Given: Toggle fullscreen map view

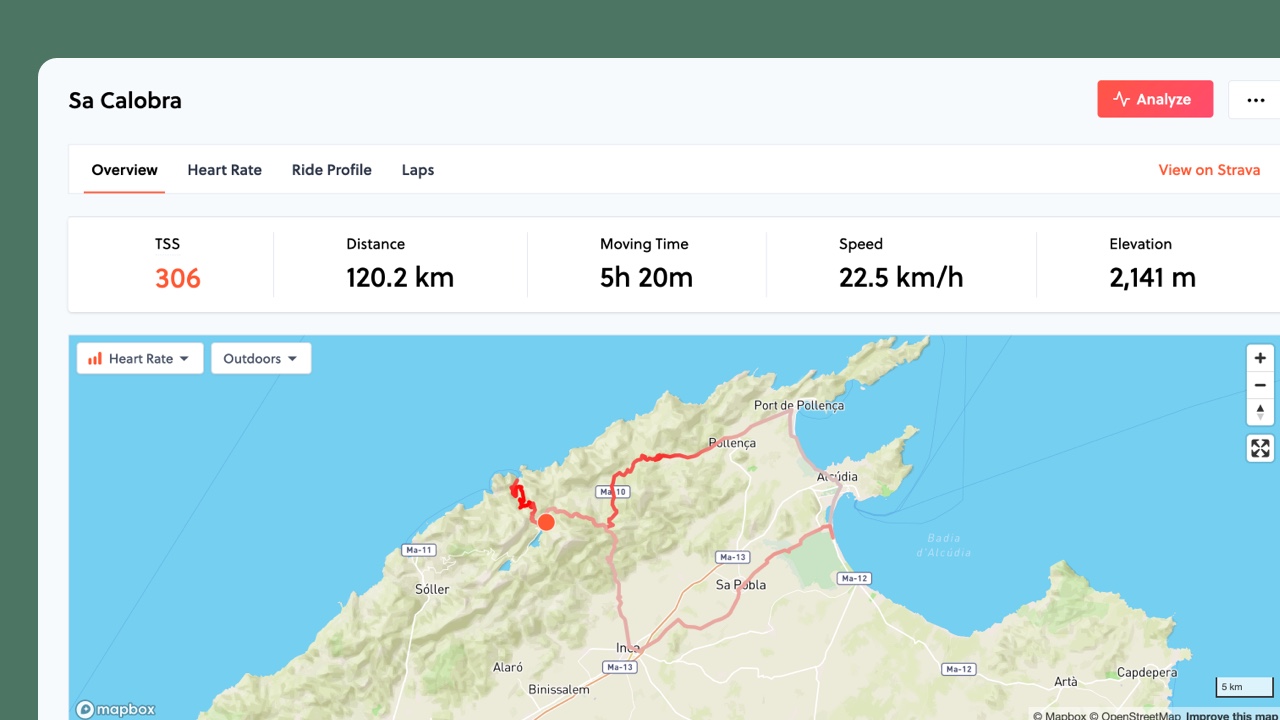Looking at the screenshot, I should click(1260, 448).
